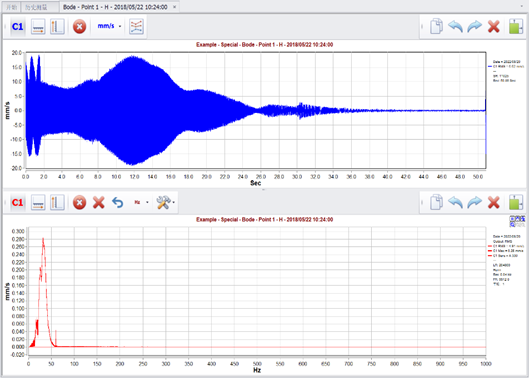
Task: Click the multi-line trend chart icon
Action: point(137,27)
